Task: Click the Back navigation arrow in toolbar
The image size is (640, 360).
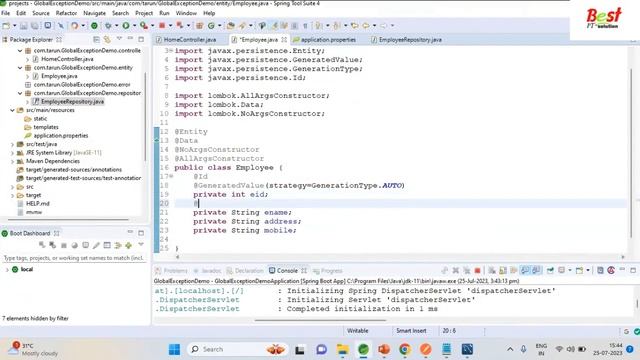Action: coord(366,26)
